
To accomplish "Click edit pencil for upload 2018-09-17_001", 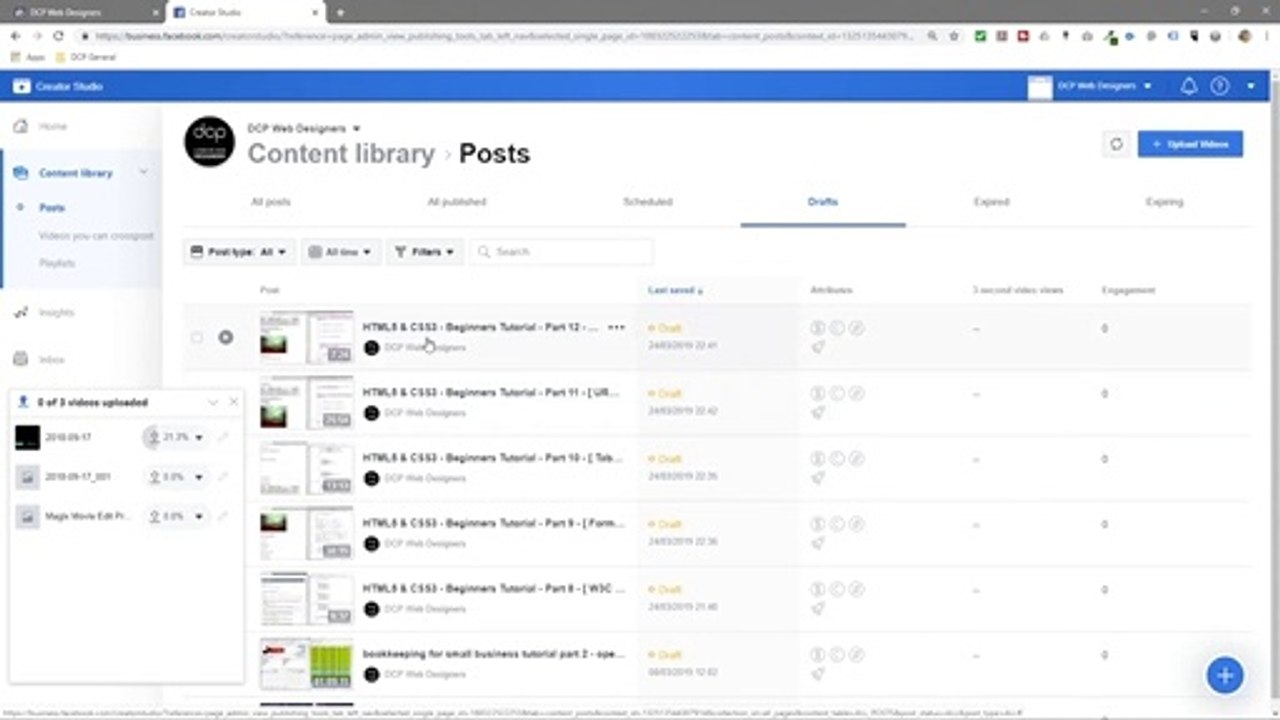I will tap(223, 477).
